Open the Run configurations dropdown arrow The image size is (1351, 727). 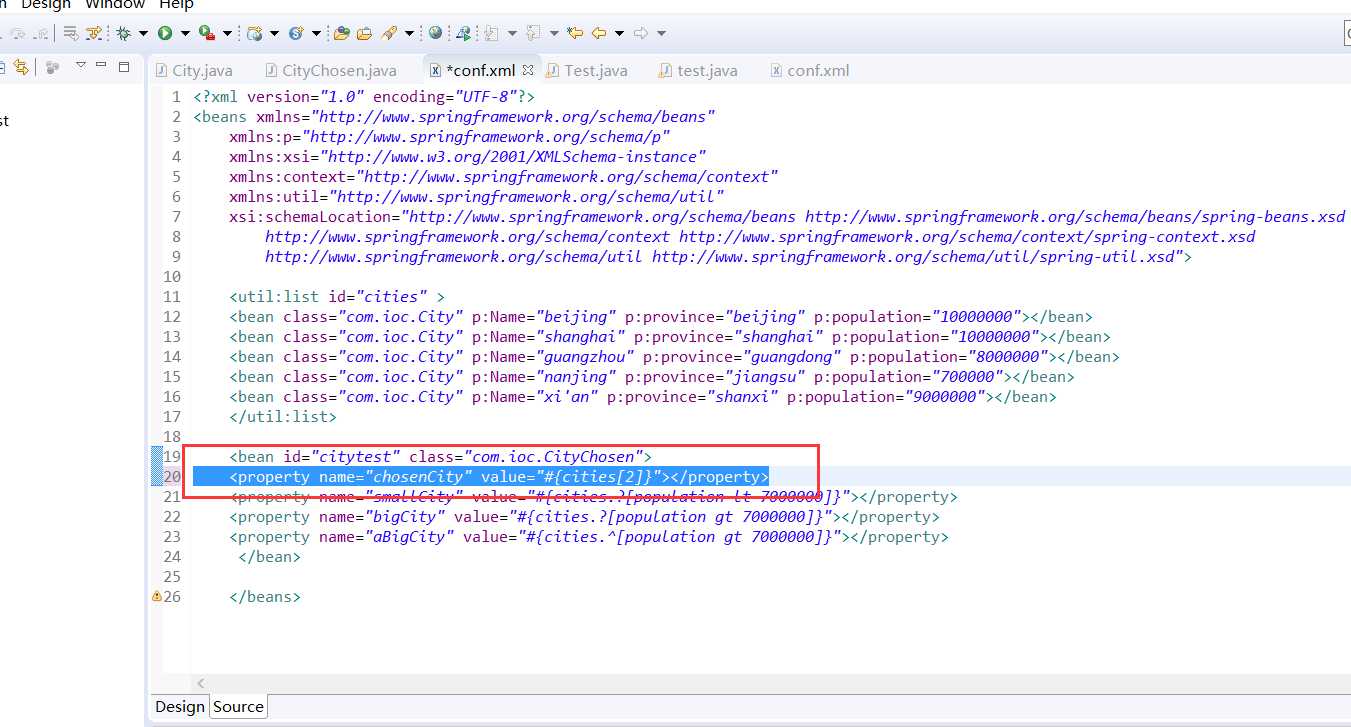click(x=185, y=33)
